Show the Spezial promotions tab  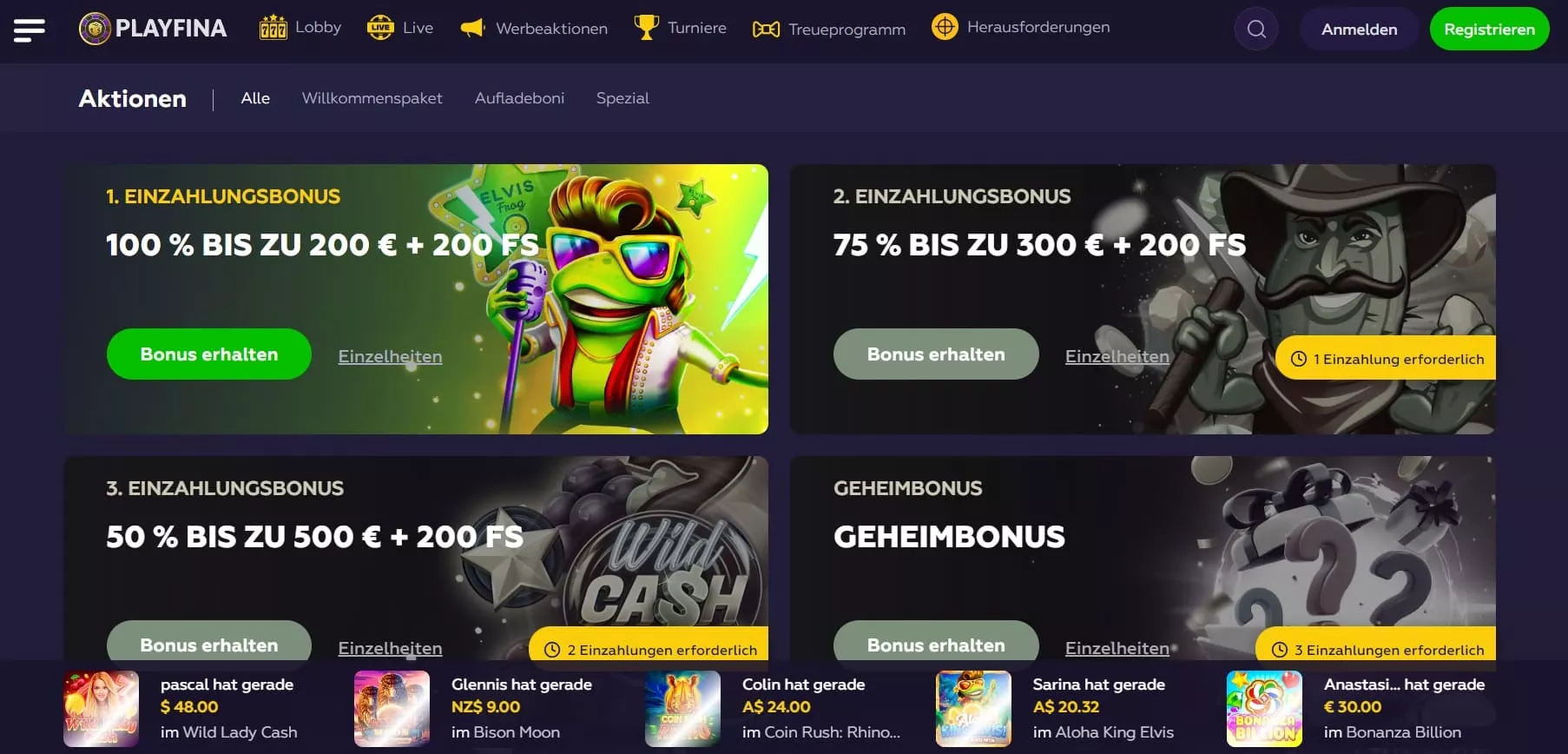623,98
